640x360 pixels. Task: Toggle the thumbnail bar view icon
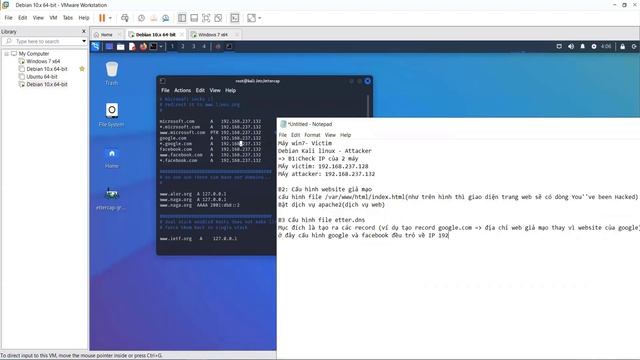(194, 18)
